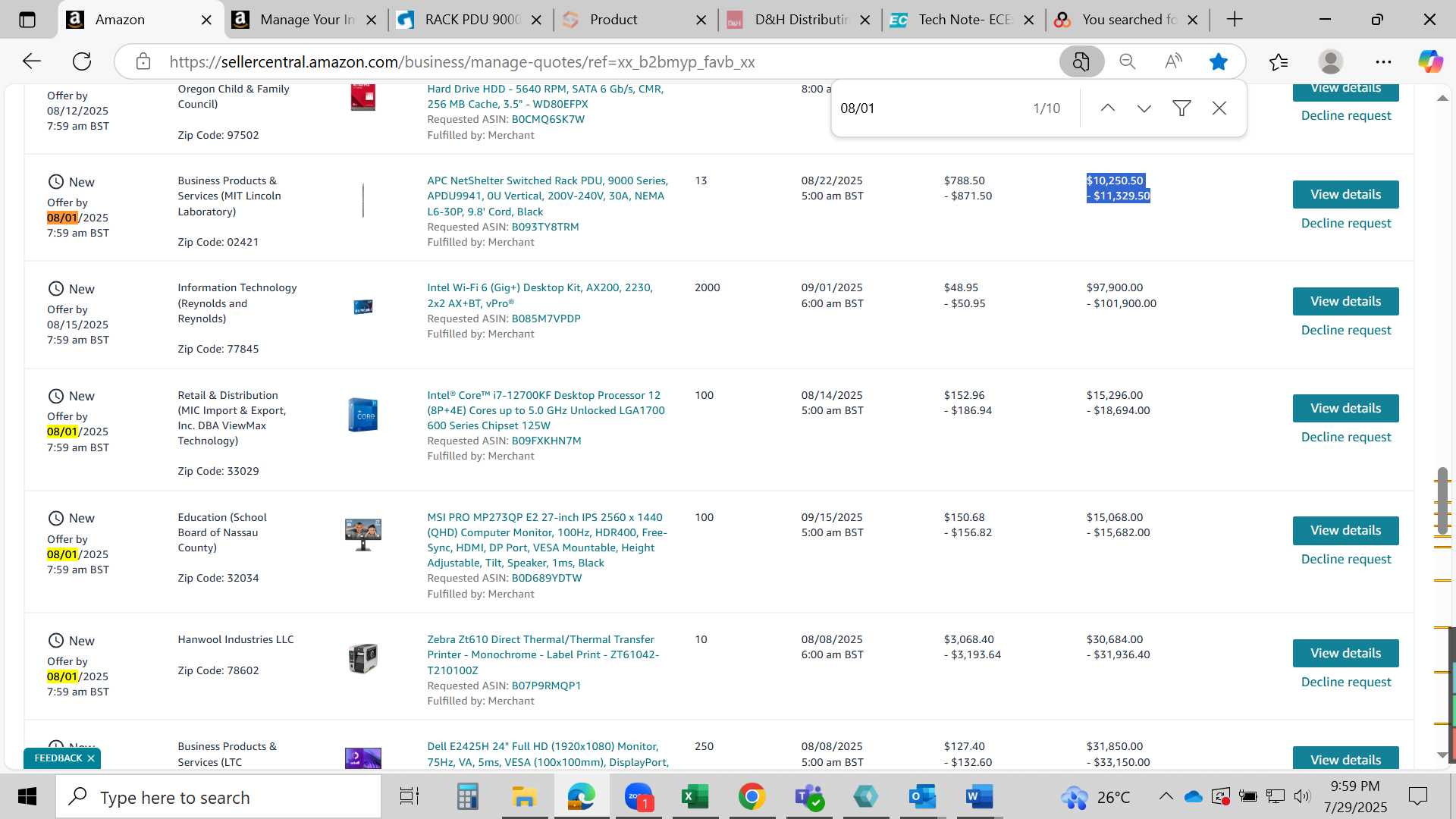The height and width of the screenshot is (819, 1456).
Task: Open browser profile avatar
Action: 1331,61
